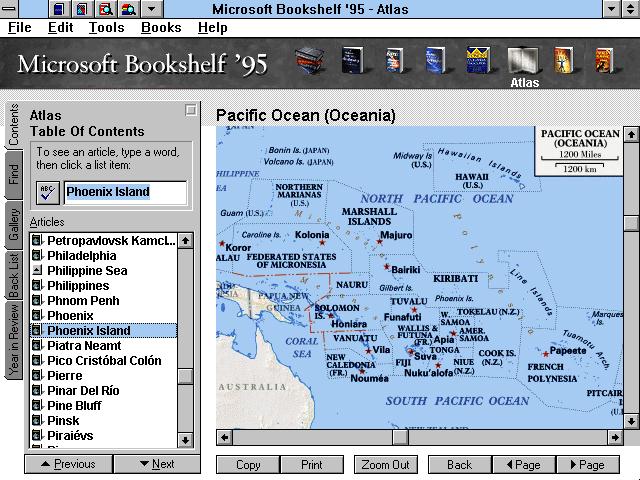
Task: Click the article search field containing Phoenix Island
Action: [125, 192]
